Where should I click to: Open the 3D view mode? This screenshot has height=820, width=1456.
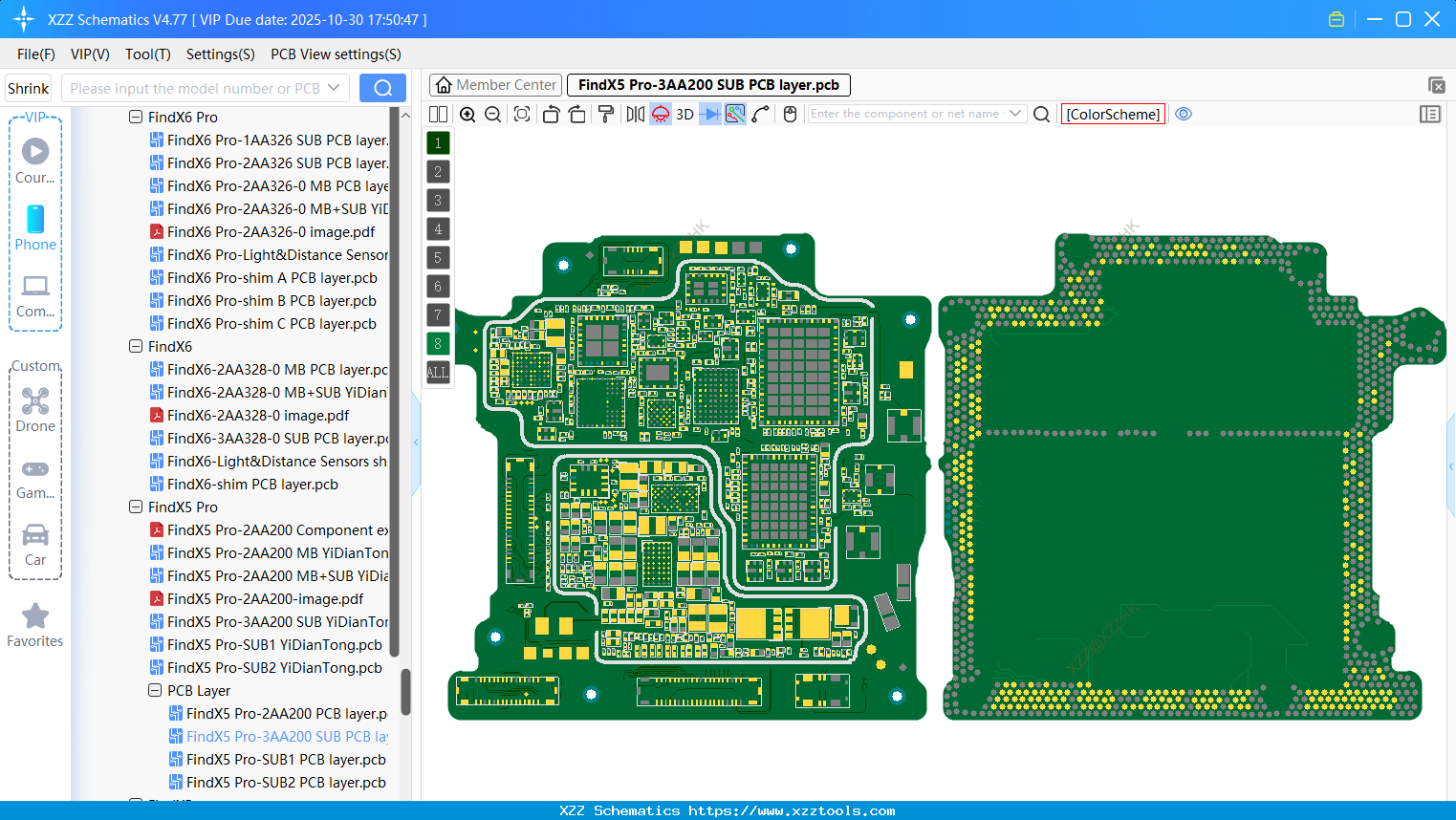[685, 114]
